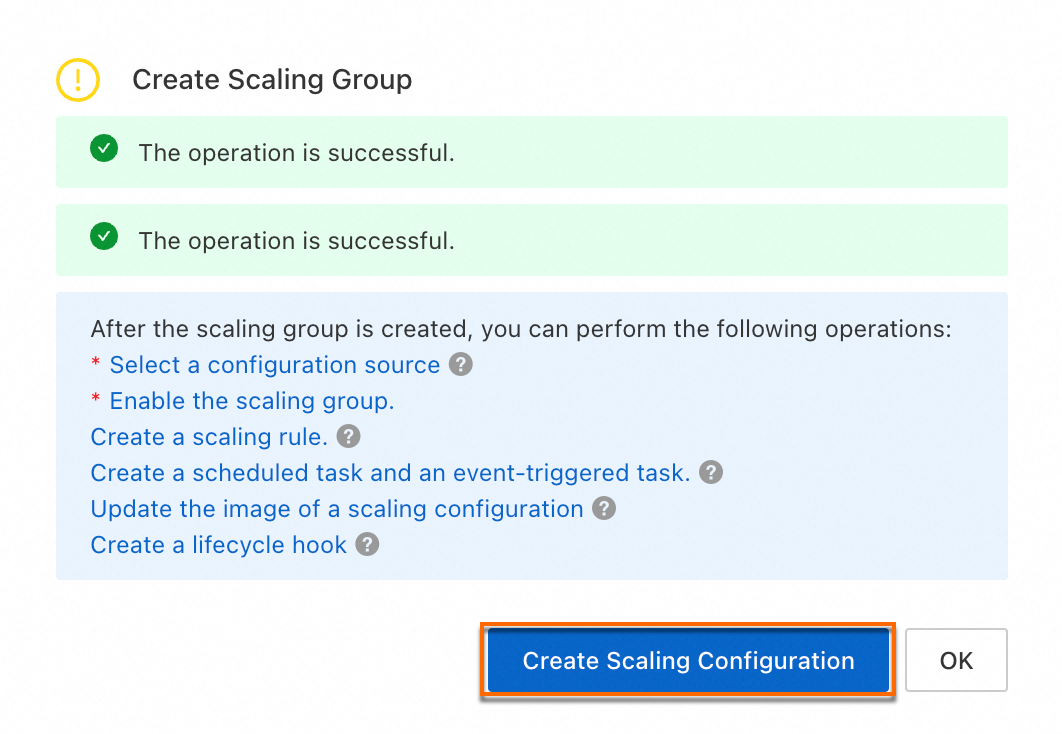Click the lower "The operation is successful" message

coord(296,240)
